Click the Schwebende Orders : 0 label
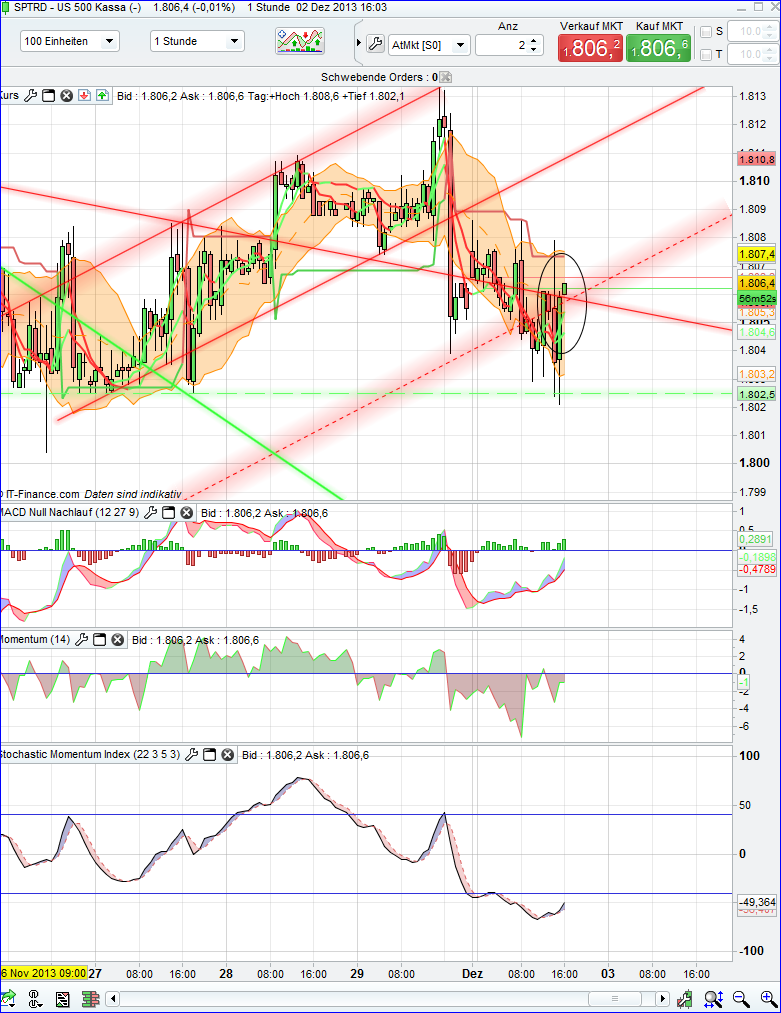781x1013 pixels. [x=379, y=77]
